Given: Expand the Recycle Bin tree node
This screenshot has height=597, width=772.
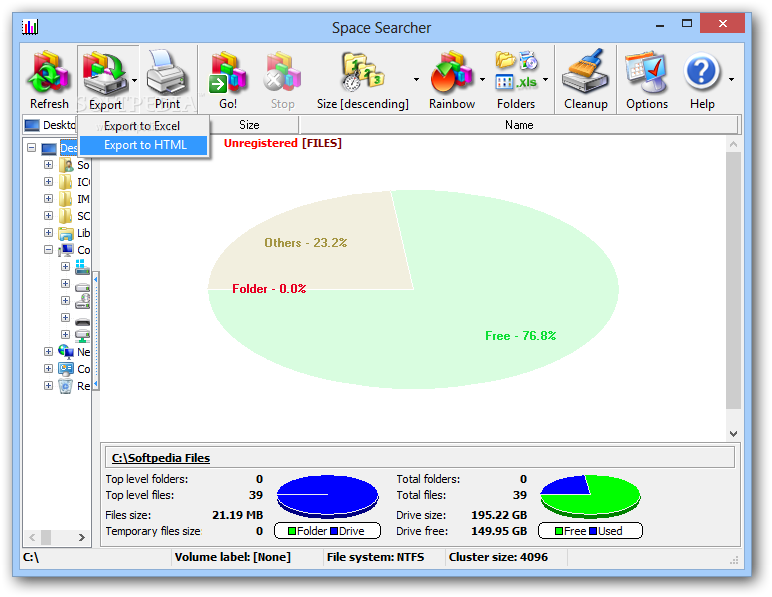Looking at the screenshot, I should pos(48,385).
